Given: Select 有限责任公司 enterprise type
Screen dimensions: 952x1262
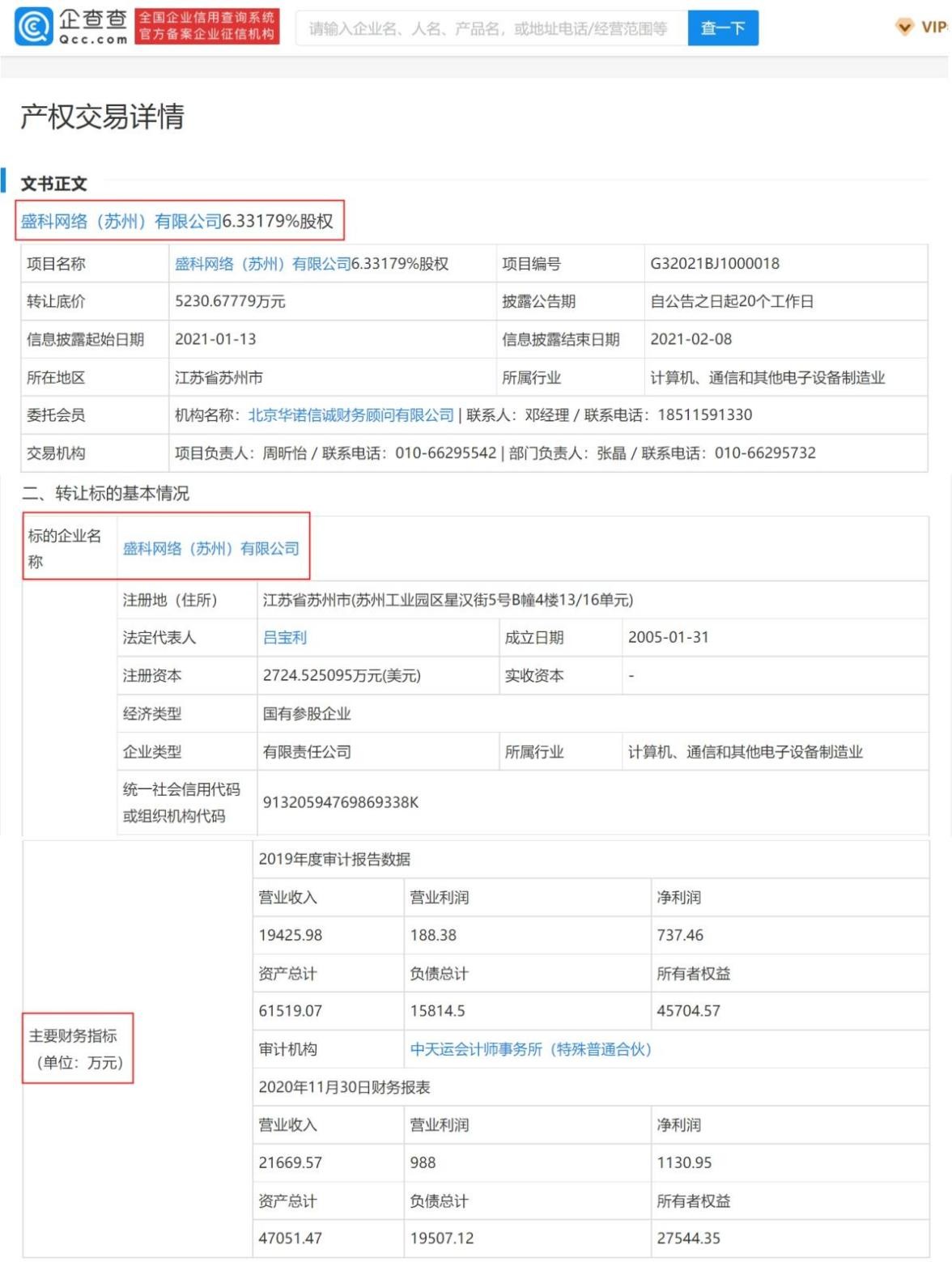Looking at the screenshot, I should tap(307, 752).
